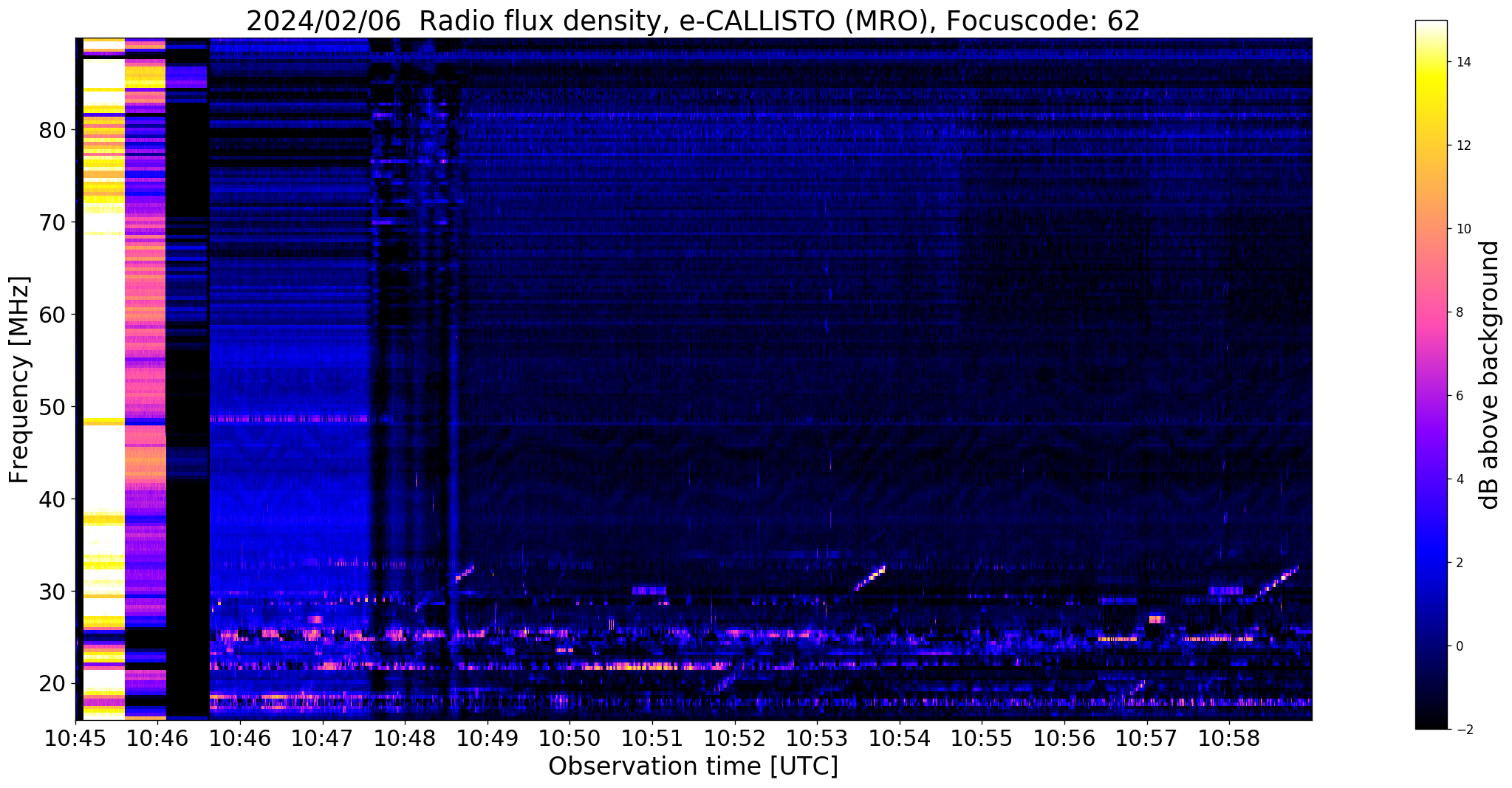Click the 10:48 time tick label

[x=405, y=739]
